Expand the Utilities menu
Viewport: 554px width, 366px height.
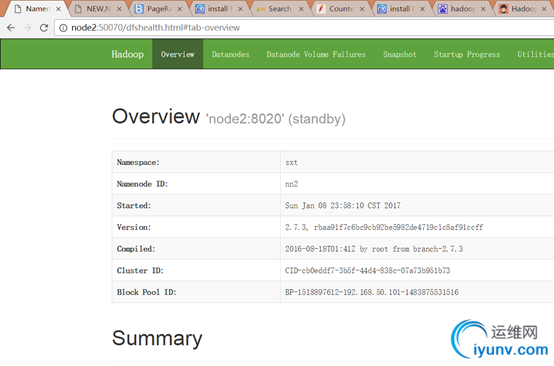535,54
